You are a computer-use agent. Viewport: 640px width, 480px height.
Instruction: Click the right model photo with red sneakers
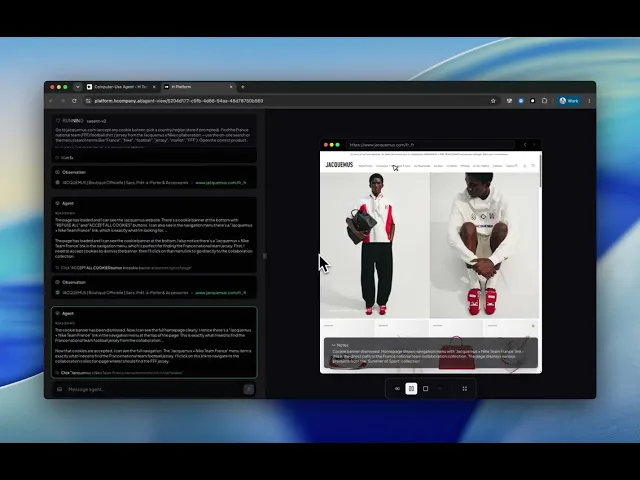pyautogui.click(x=484, y=245)
